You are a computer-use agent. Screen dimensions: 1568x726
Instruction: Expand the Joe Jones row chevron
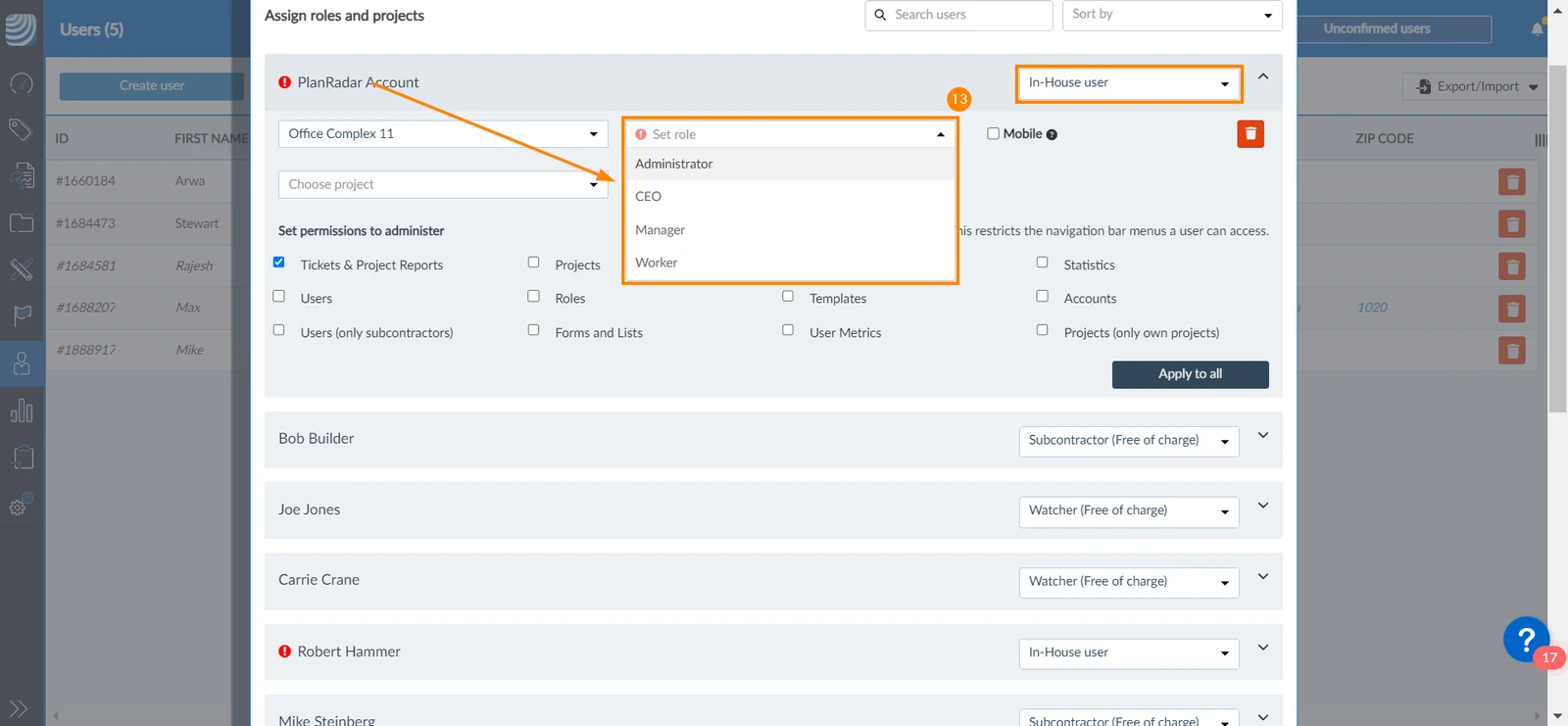click(x=1263, y=506)
